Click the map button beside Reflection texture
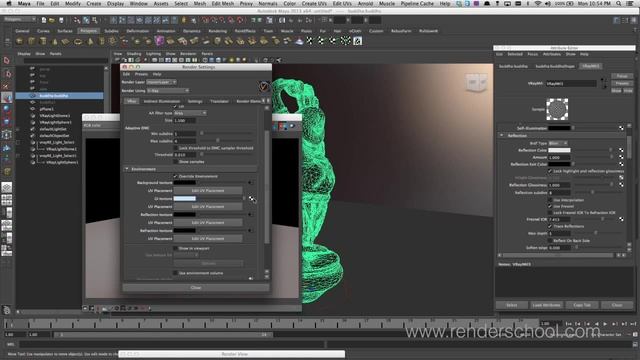Image resolution: width=640 pixels, height=360 pixels. [250, 214]
